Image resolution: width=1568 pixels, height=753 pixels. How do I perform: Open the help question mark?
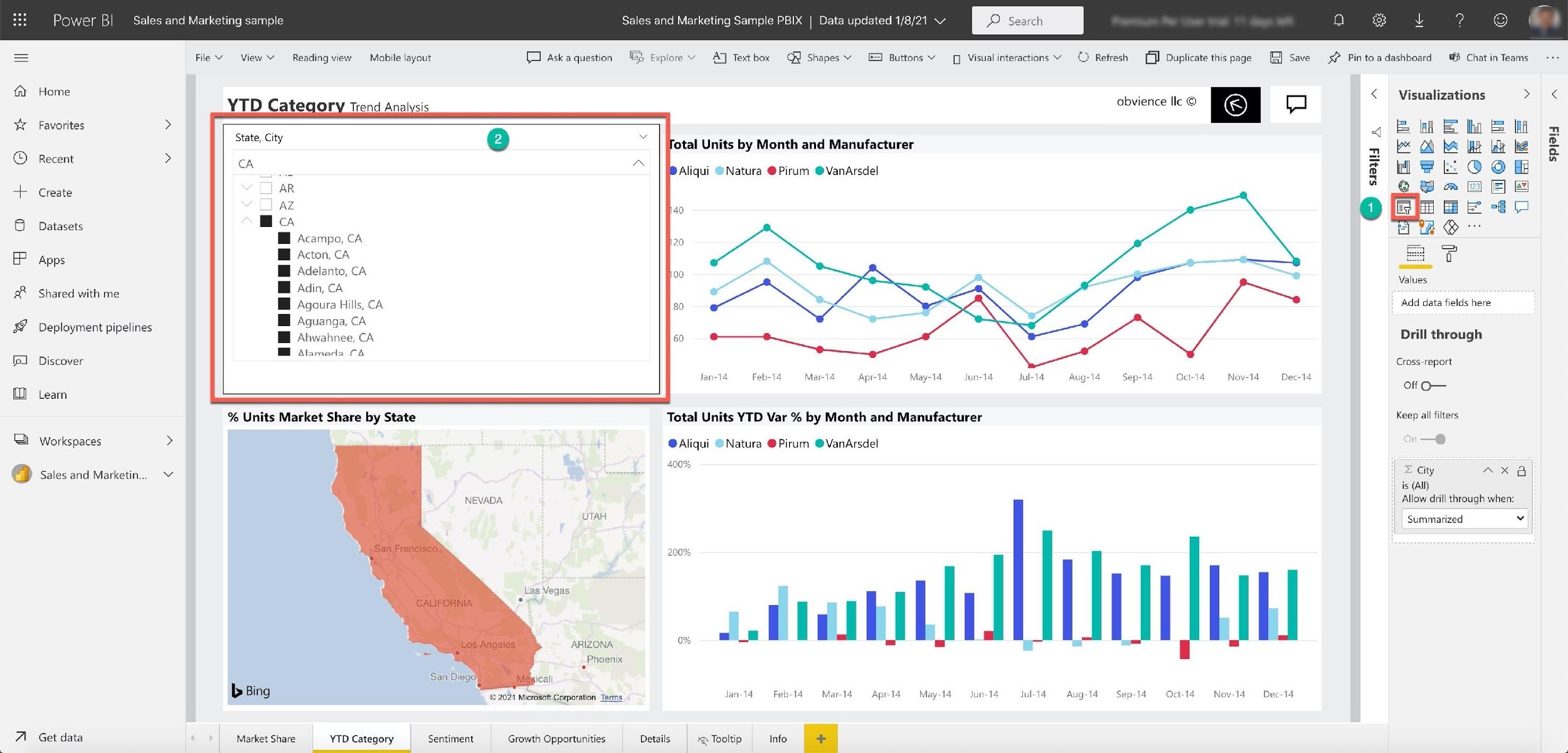tap(1459, 20)
